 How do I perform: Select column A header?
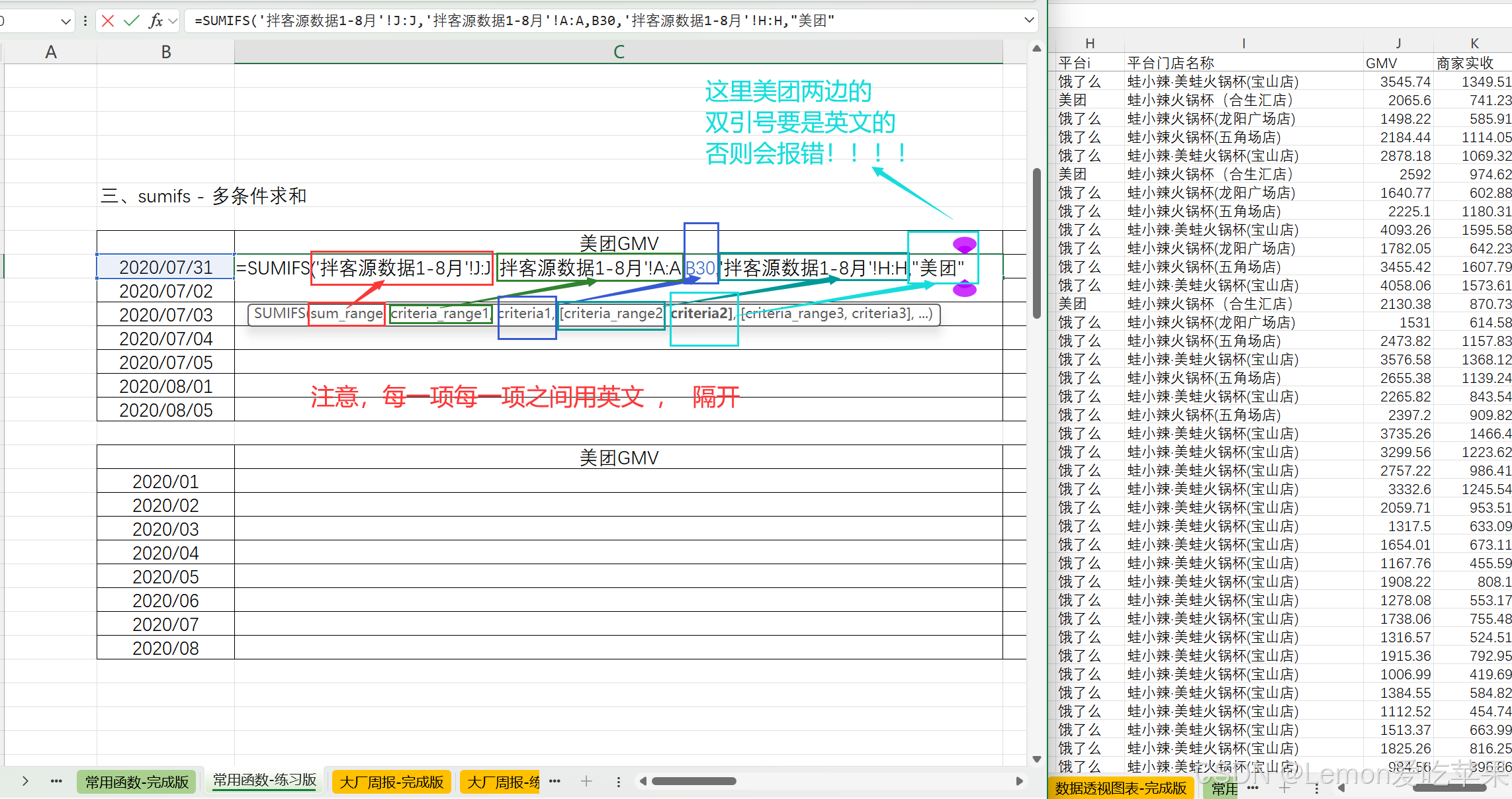click(x=51, y=52)
